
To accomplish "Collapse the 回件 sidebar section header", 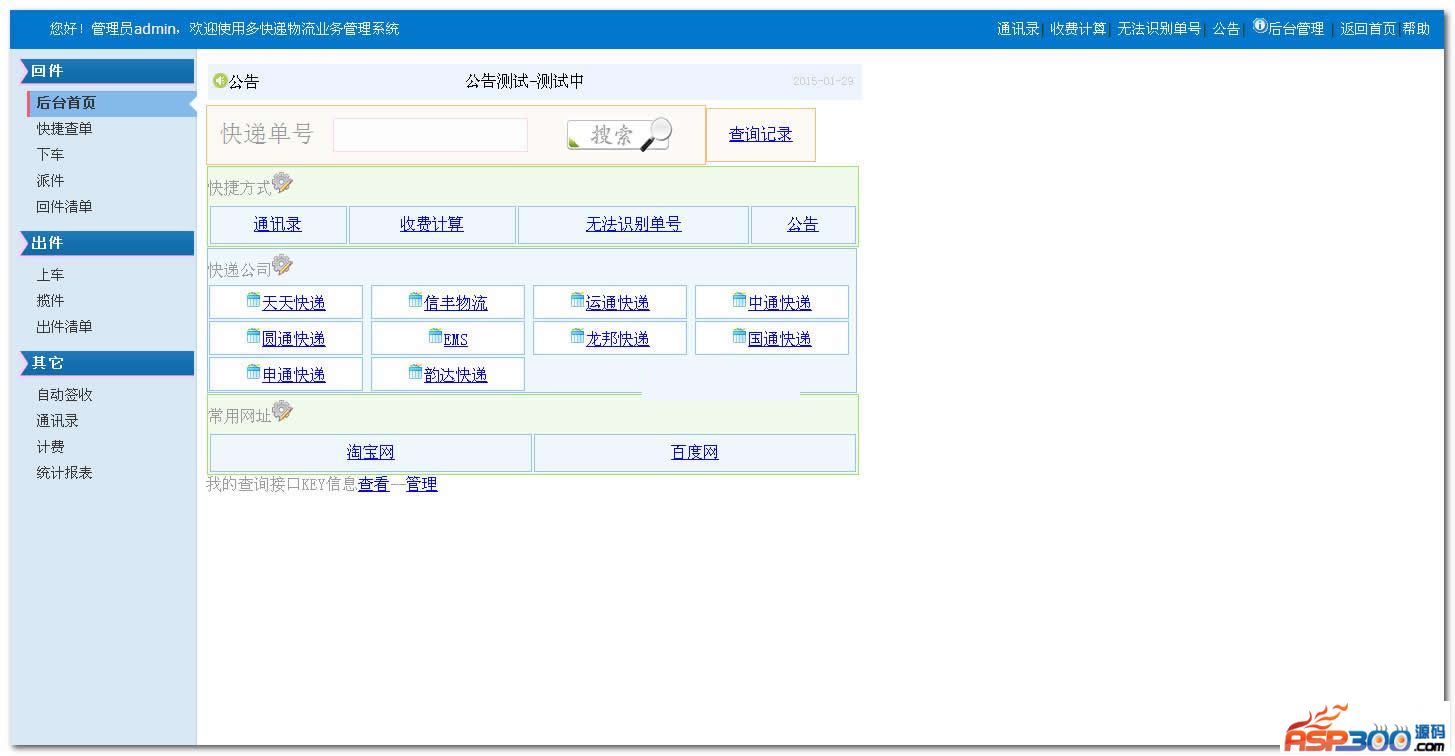I will point(107,71).
